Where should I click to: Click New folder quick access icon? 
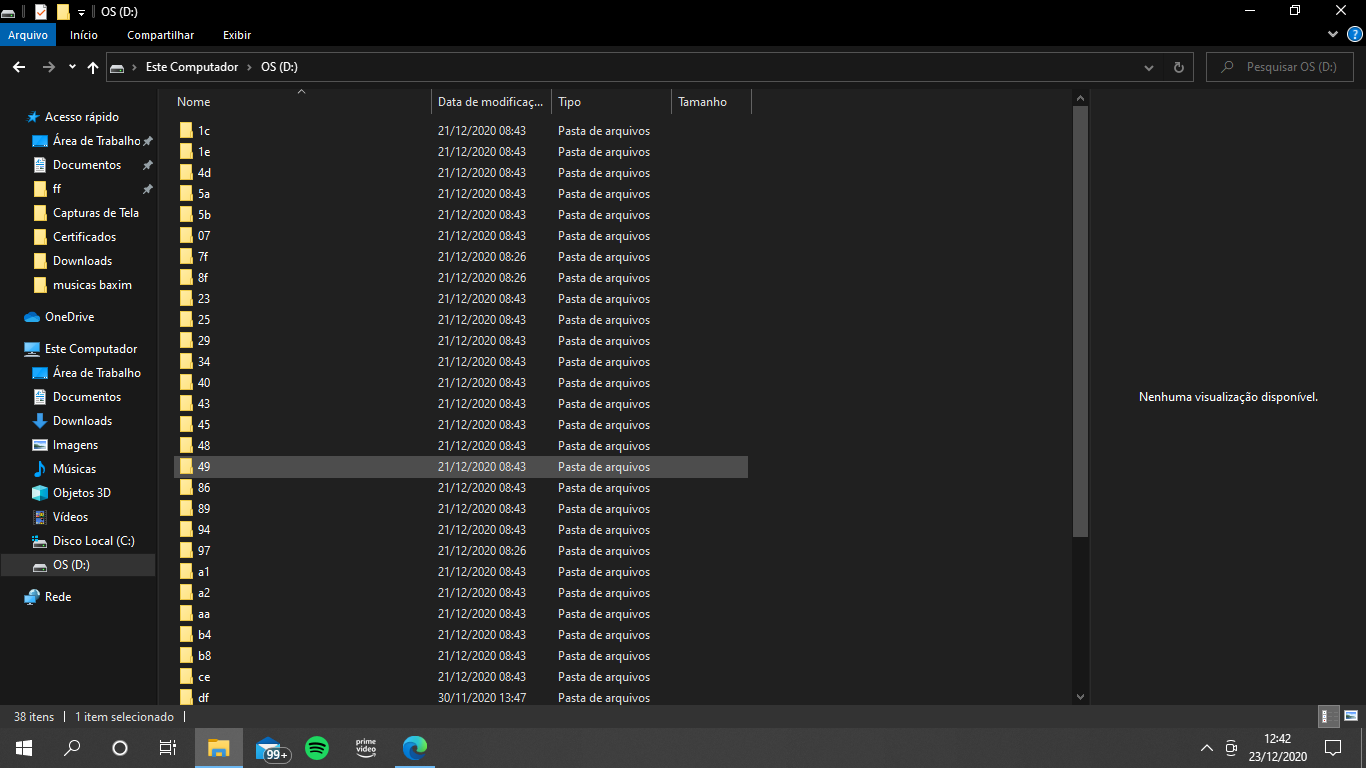(x=63, y=11)
